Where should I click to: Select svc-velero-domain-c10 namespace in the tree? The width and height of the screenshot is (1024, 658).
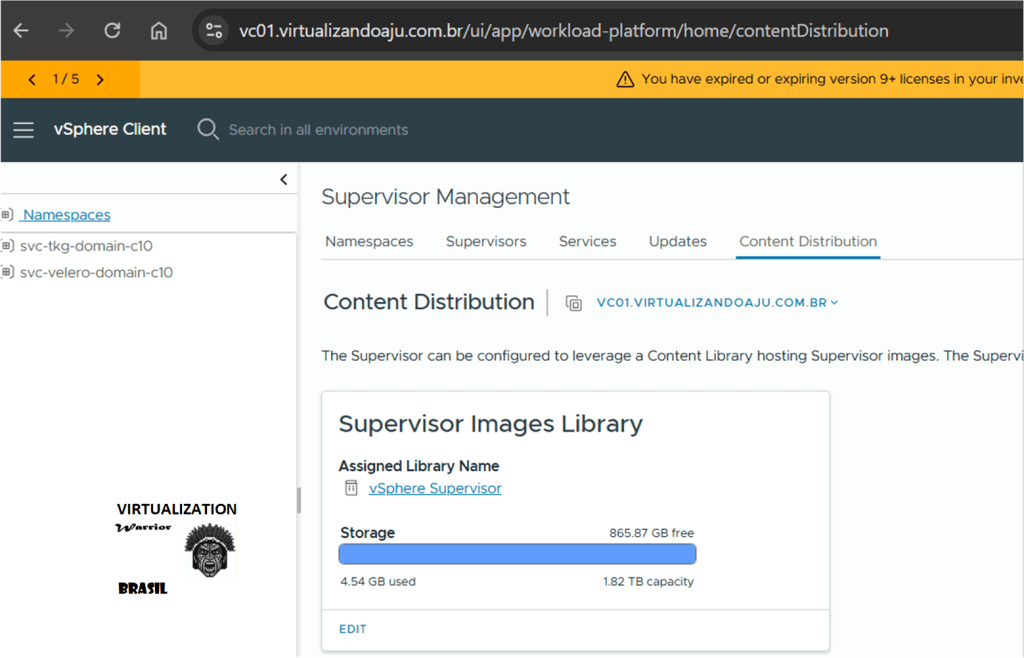(96, 272)
